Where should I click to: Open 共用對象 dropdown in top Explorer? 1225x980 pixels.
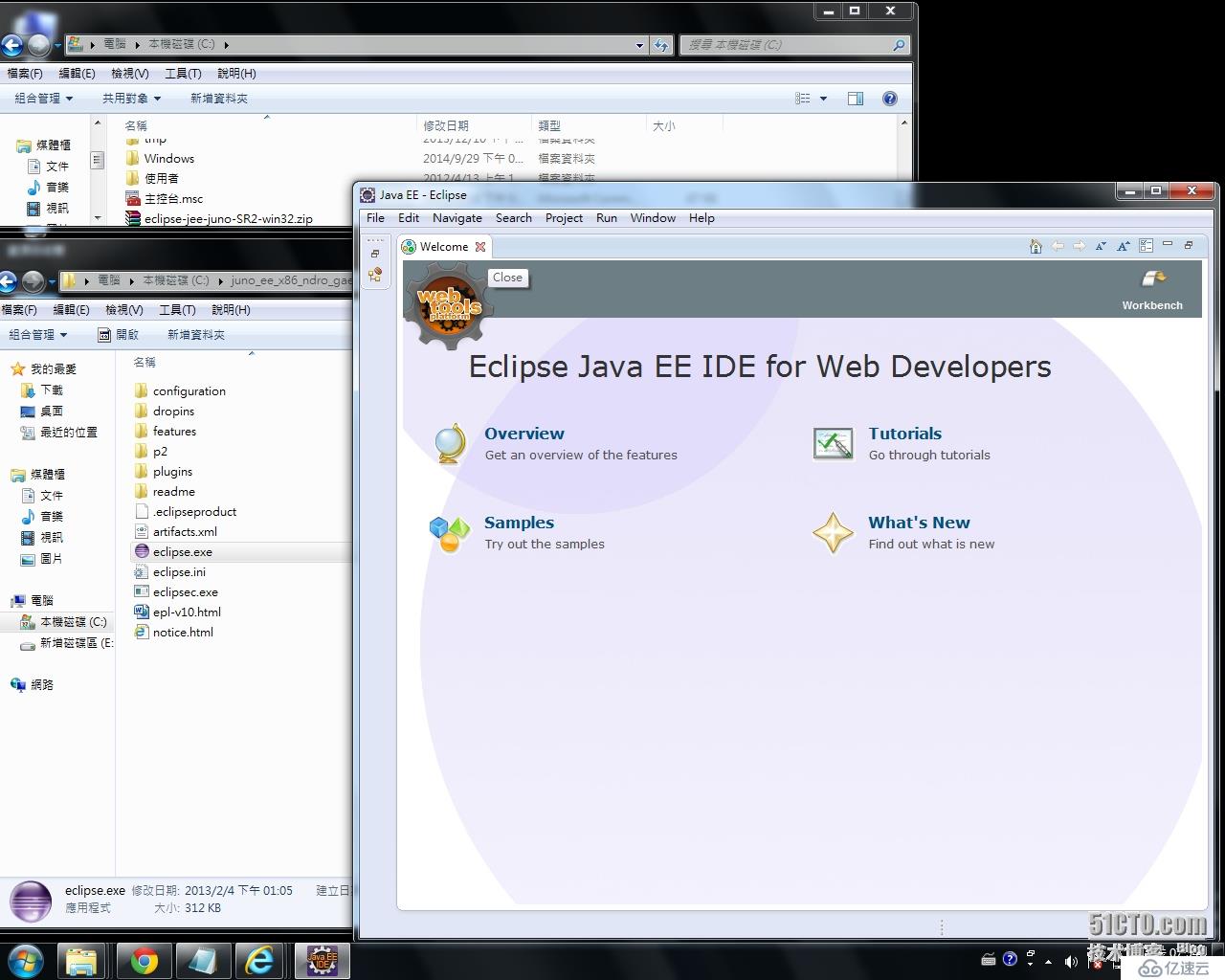(132, 99)
